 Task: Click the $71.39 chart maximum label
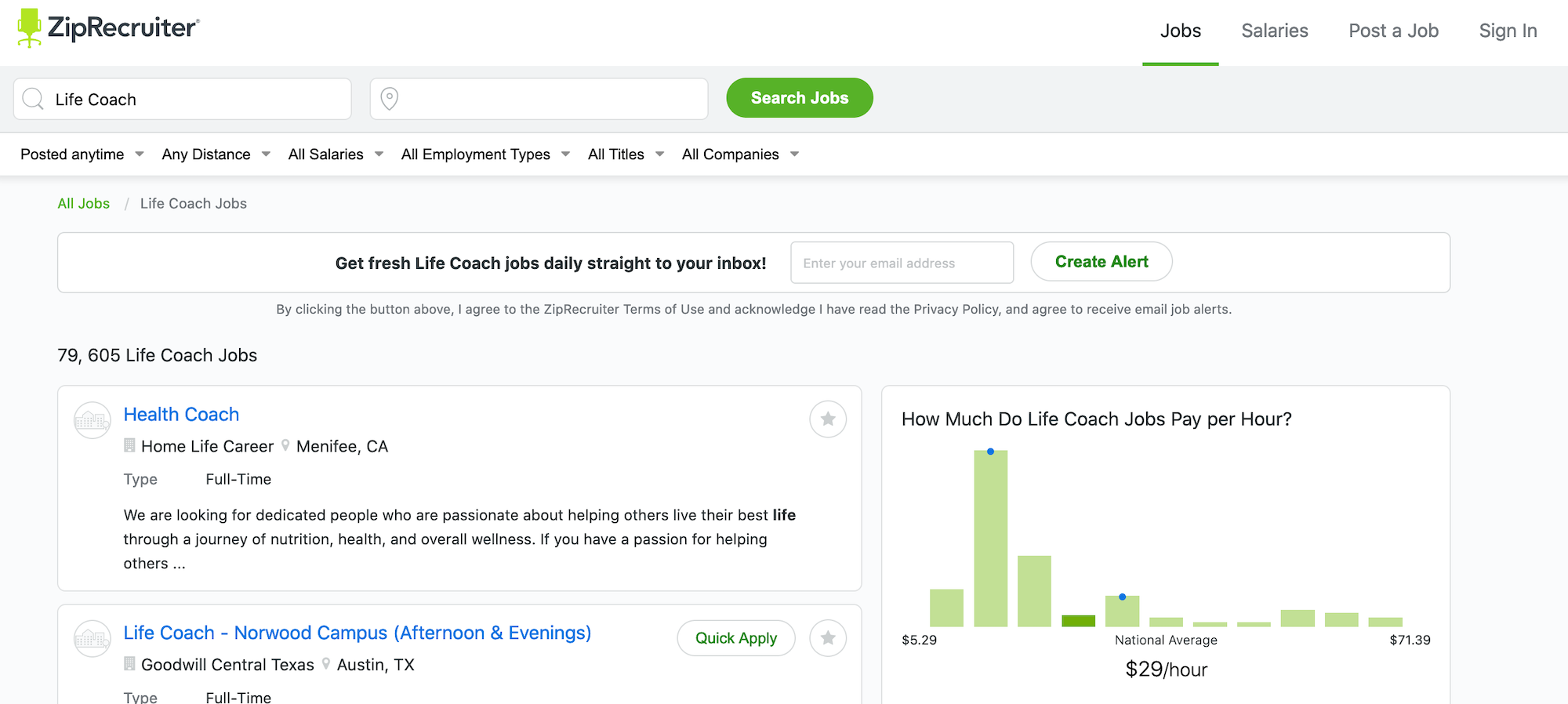1410,640
